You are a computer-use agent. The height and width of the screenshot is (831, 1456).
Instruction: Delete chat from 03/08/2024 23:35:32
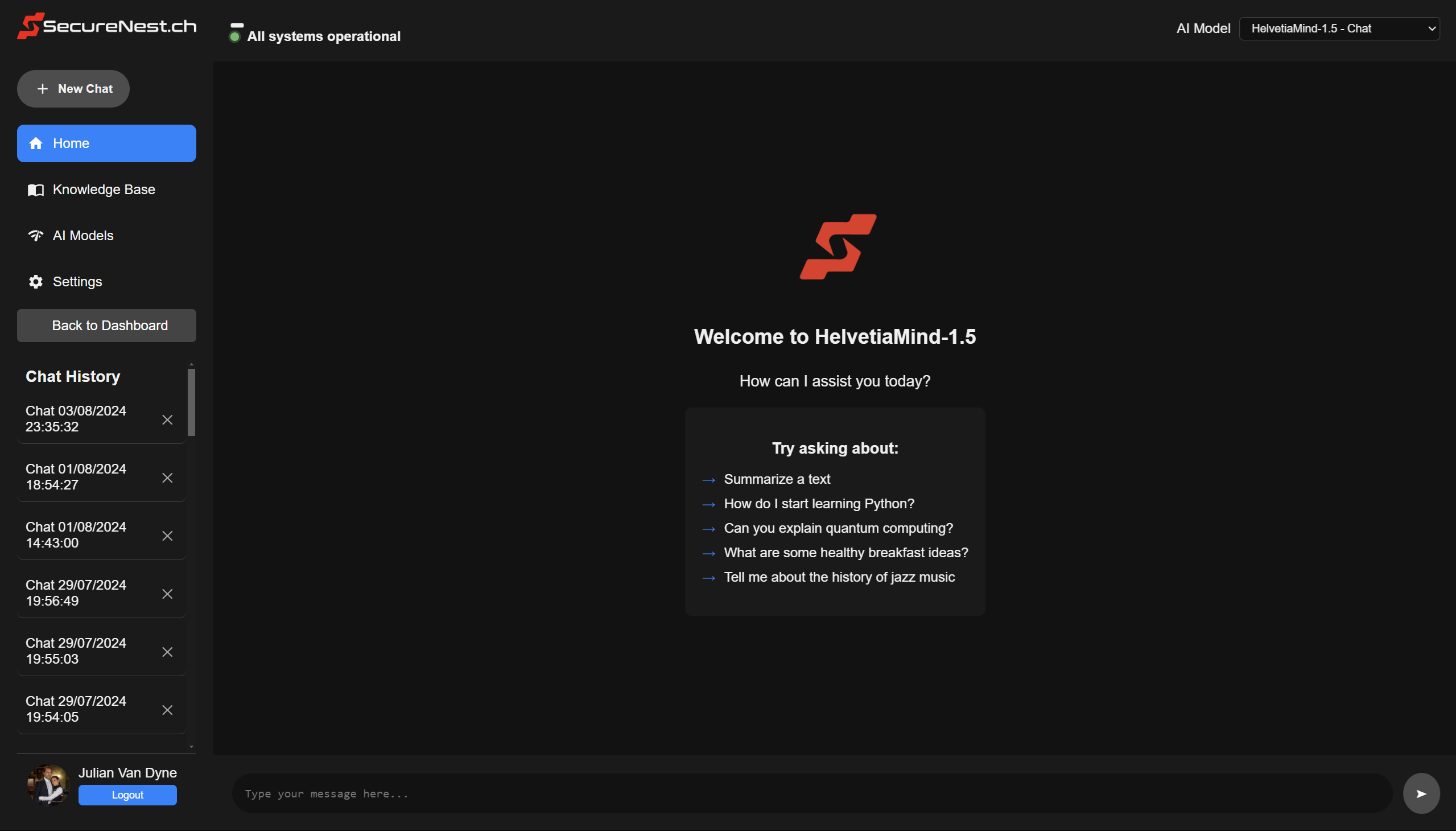pos(167,419)
